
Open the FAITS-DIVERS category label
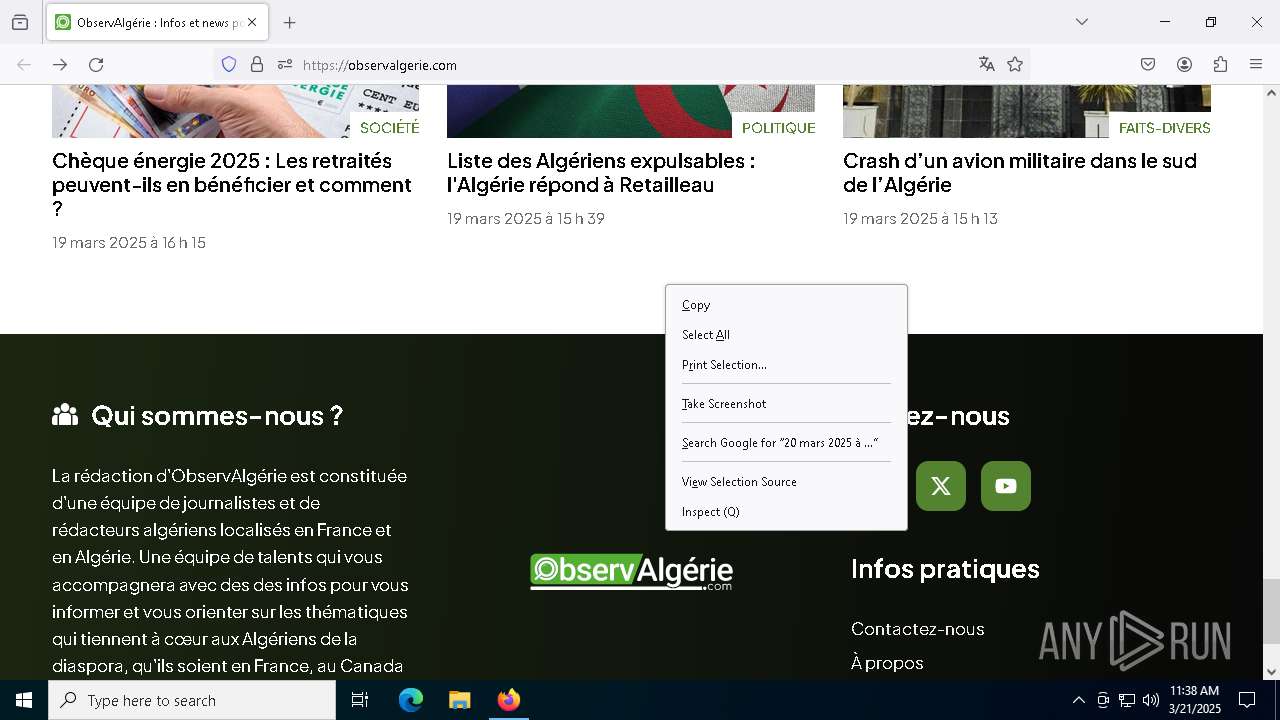(x=1165, y=128)
